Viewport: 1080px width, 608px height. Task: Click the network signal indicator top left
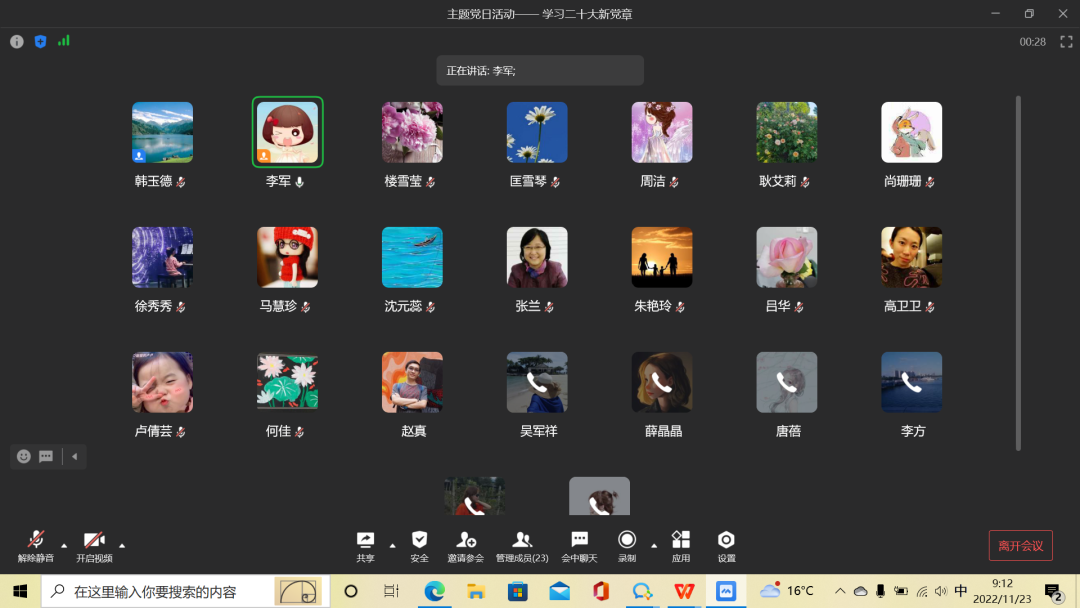pos(64,42)
